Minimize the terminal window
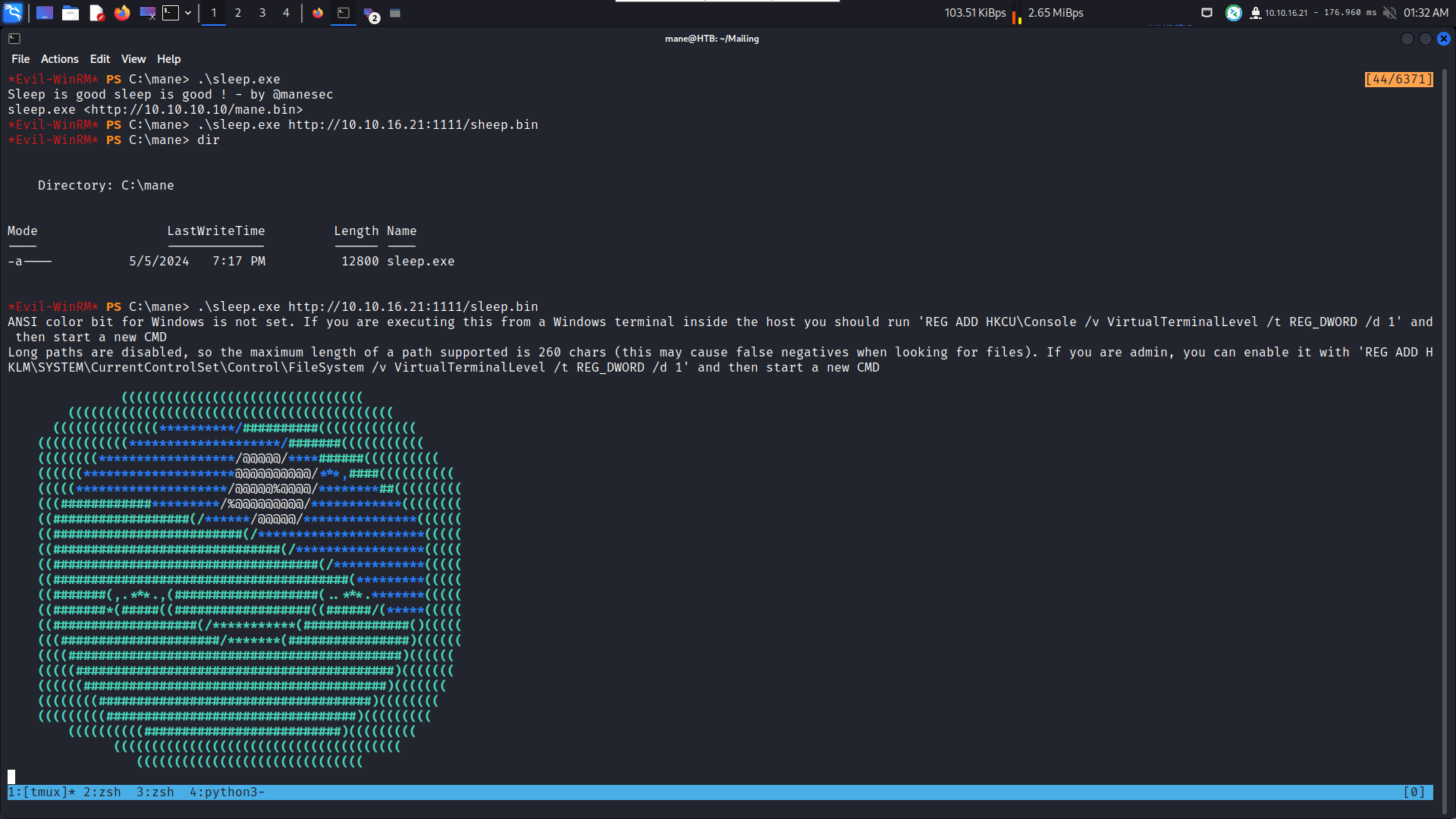This screenshot has width=1456, height=819. coord(1407,39)
